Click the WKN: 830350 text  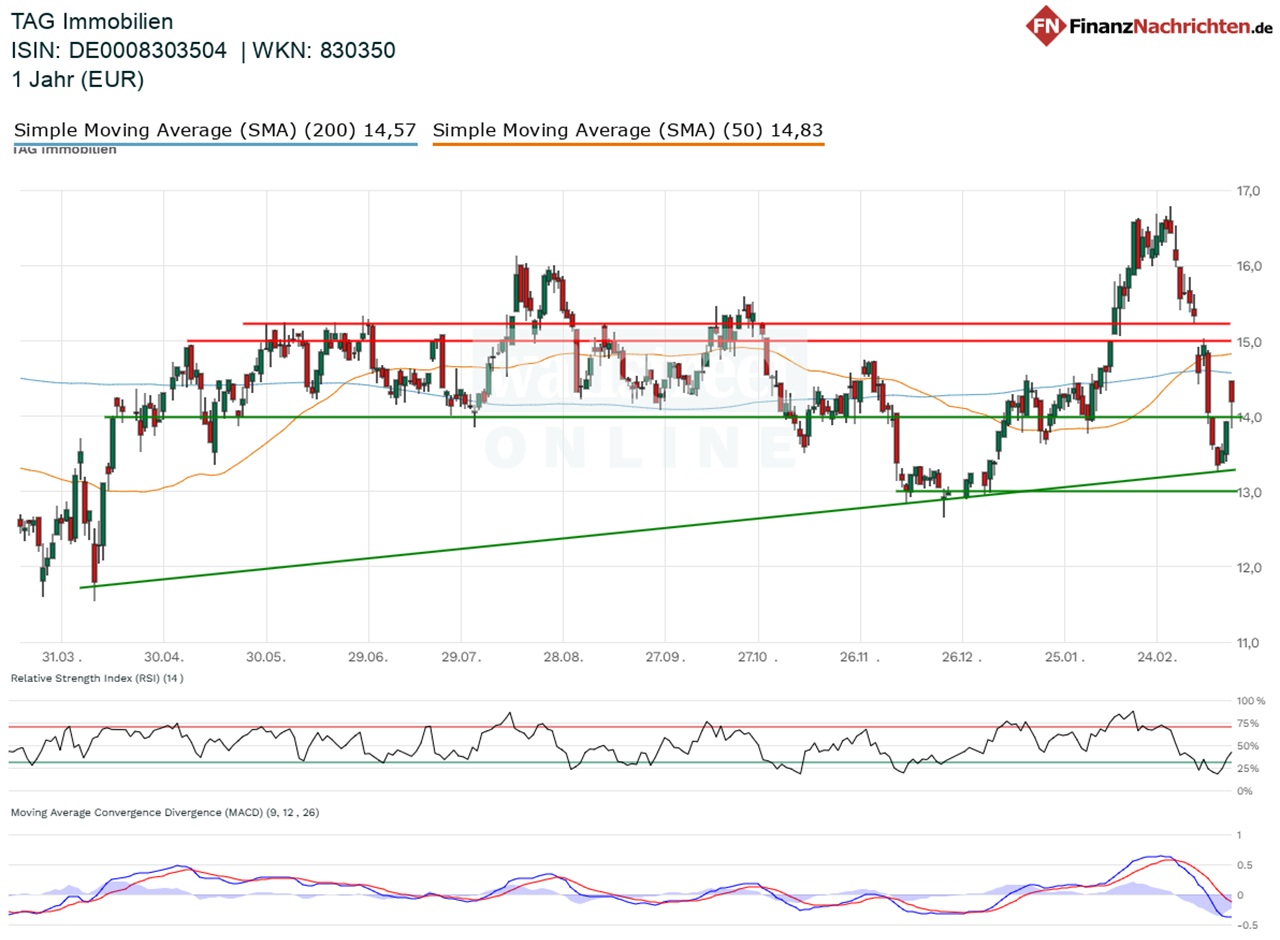(326, 51)
